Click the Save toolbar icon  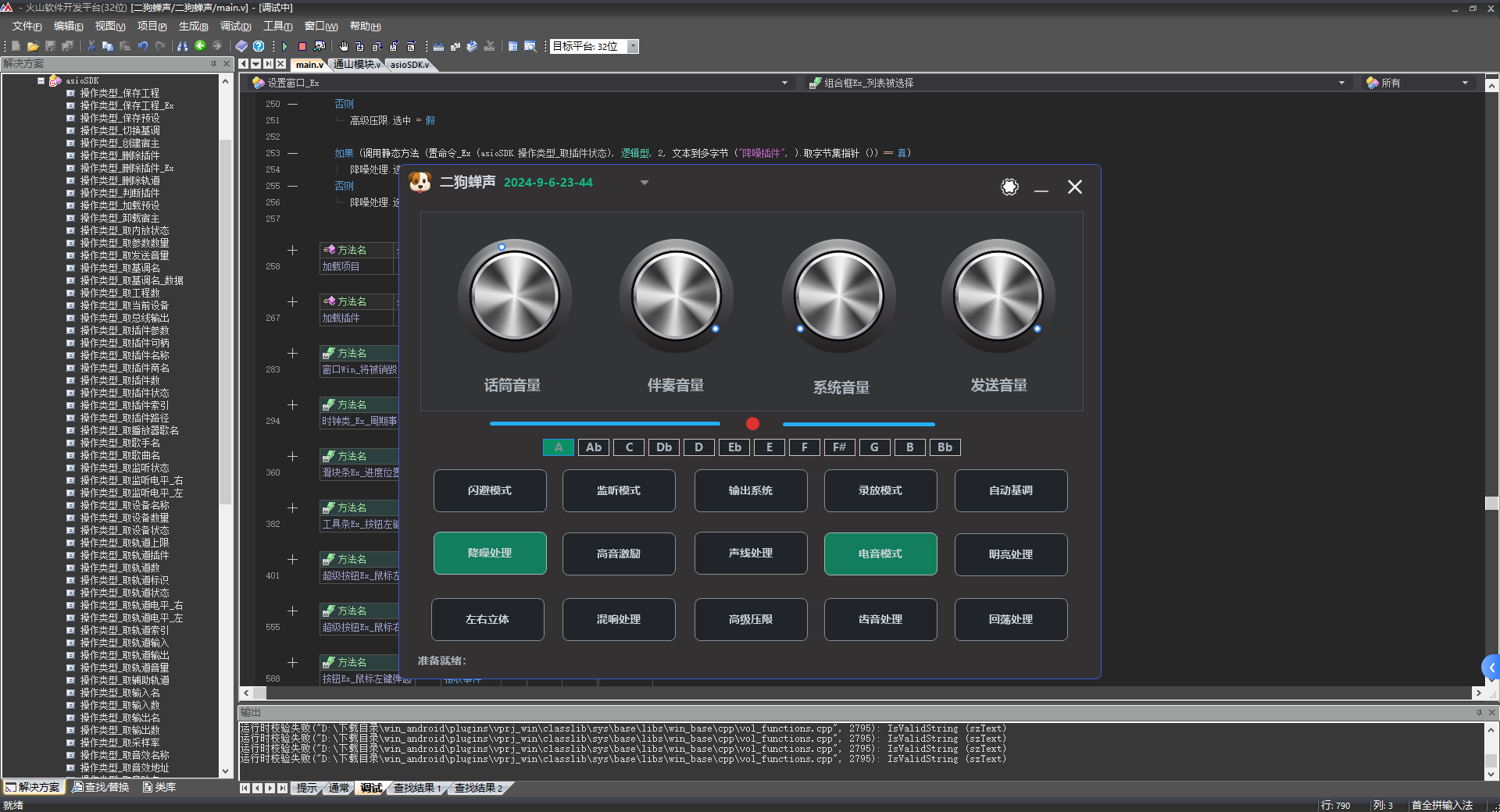[50, 46]
